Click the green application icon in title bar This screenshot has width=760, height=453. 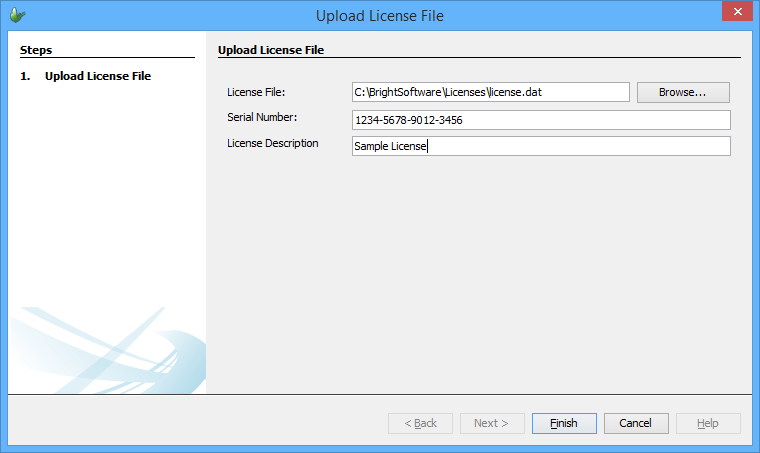click(17, 15)
